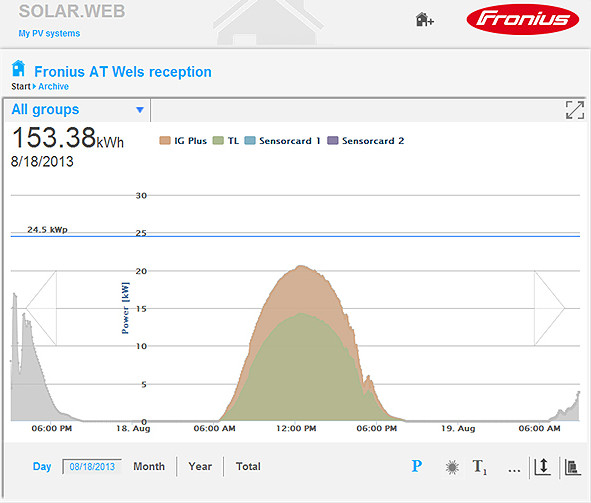
Task: Open the more options ellipsis
Action: [x=514, y=470]
